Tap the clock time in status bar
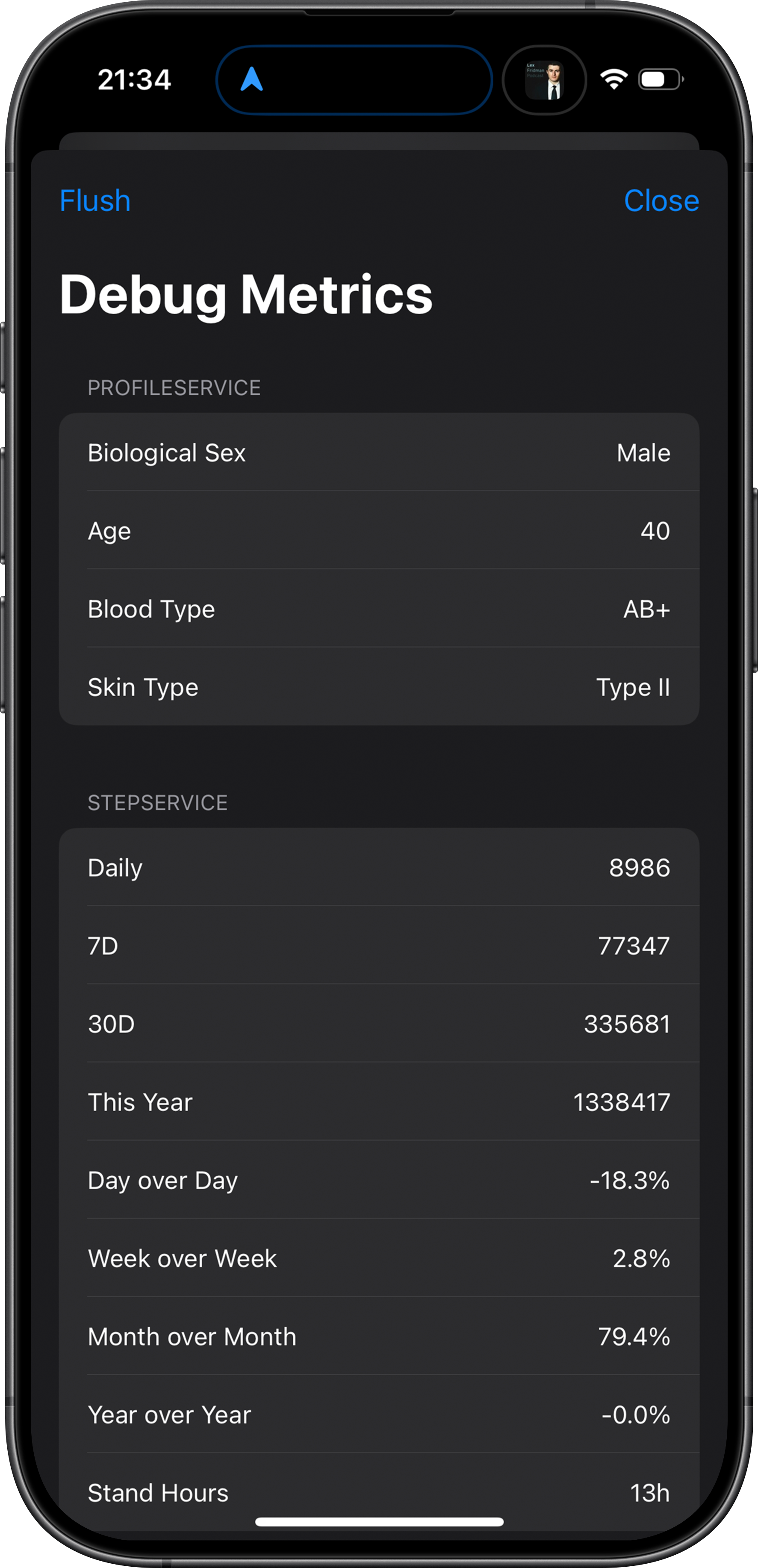The width and height of the screenshot is (758, 1568). coord(134,80)
